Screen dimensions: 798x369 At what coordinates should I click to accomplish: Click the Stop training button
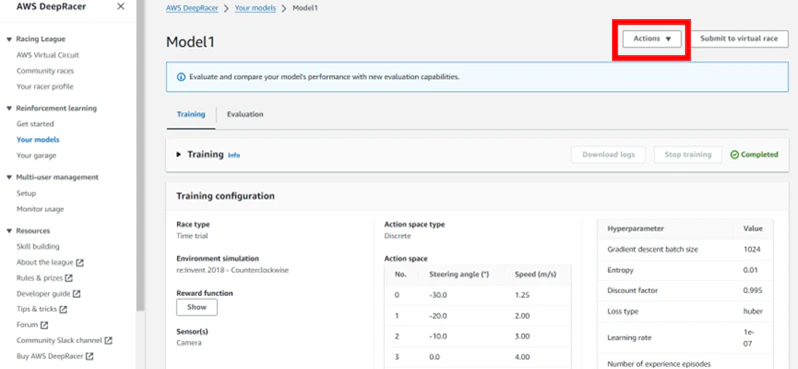[x=688, y=155]
